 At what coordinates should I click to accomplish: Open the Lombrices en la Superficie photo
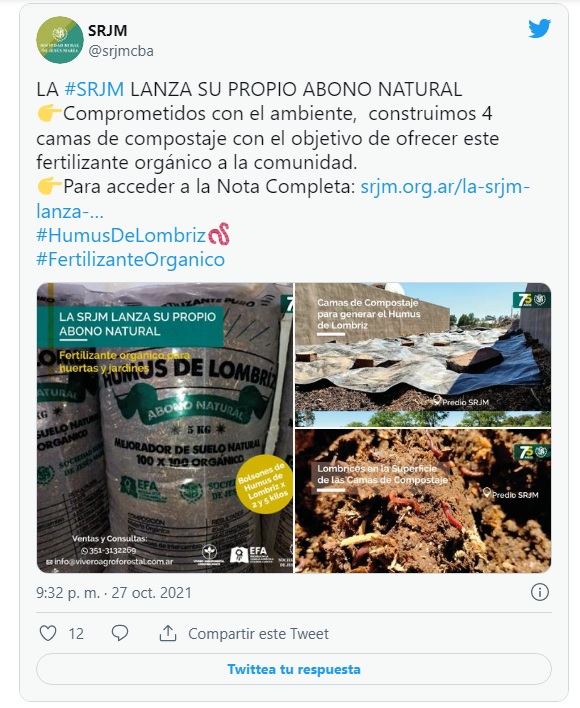pyautogui.click(x=423, y=501)
